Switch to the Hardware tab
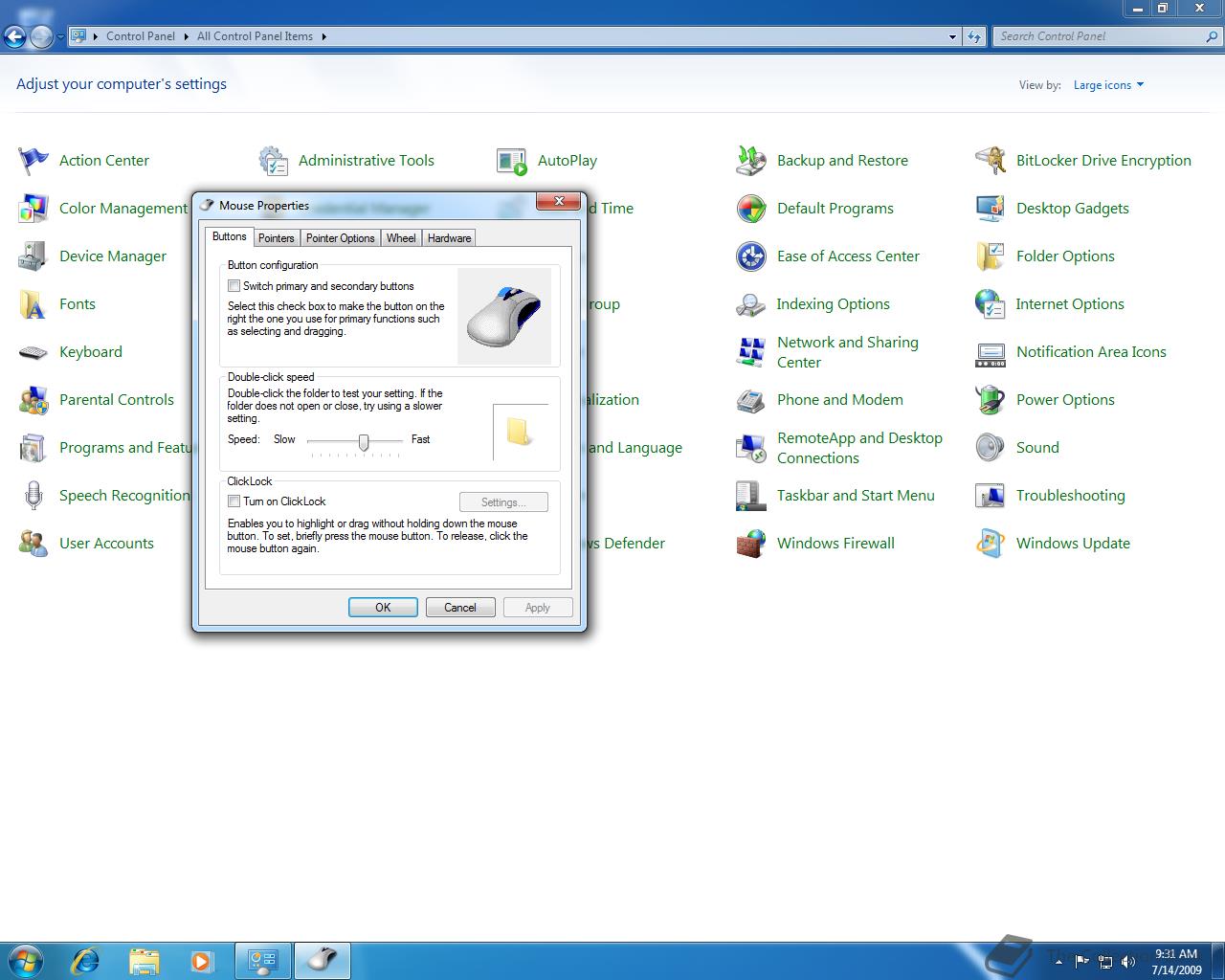Image resolution: width=1225 pixels, height=980 pixels. (449, 238)
